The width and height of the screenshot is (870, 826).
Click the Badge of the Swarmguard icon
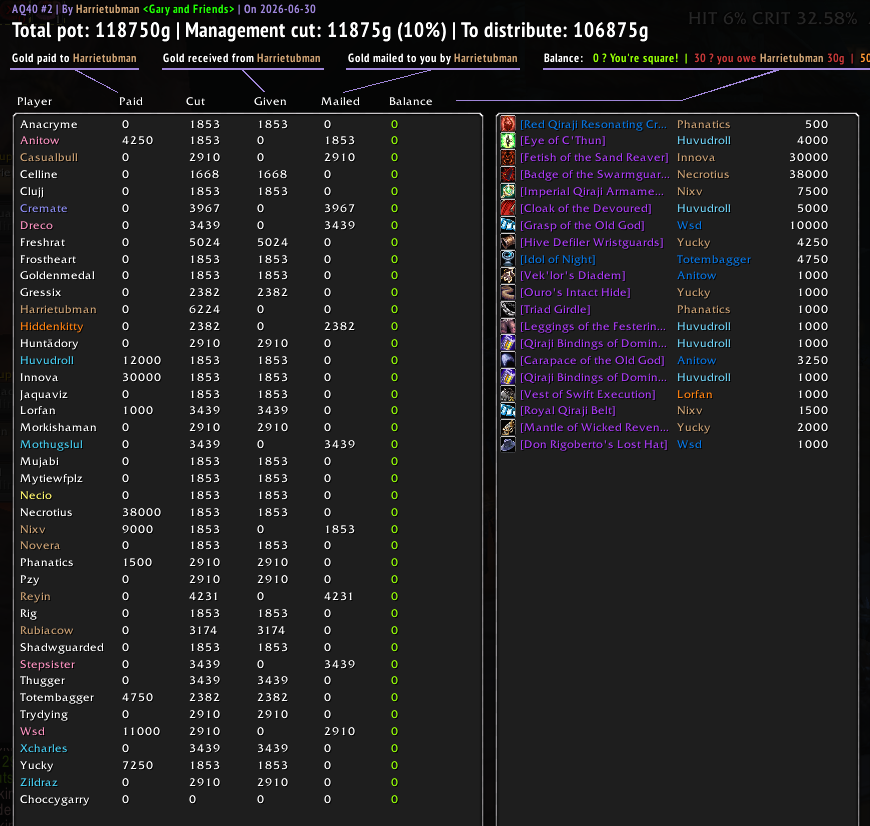coord(508,174)
